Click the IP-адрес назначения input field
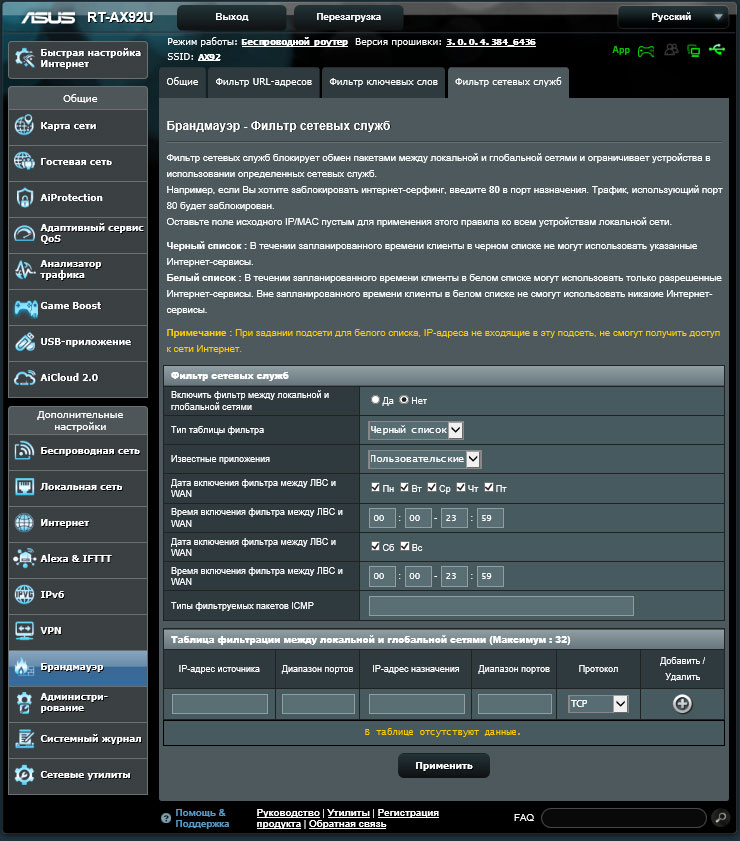The width and height of the screenshot is (740, 841). click(x=417, y=703)
